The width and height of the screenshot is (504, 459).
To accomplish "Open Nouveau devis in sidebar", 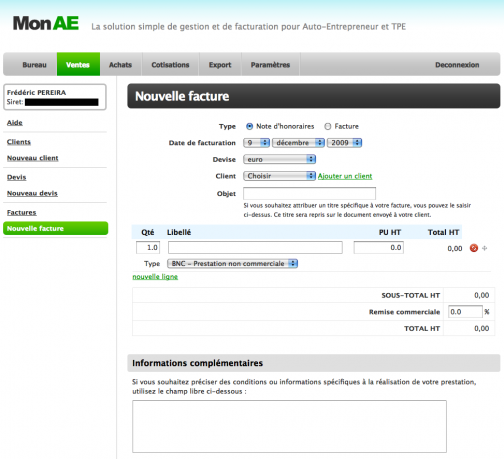I will point(32,193).
